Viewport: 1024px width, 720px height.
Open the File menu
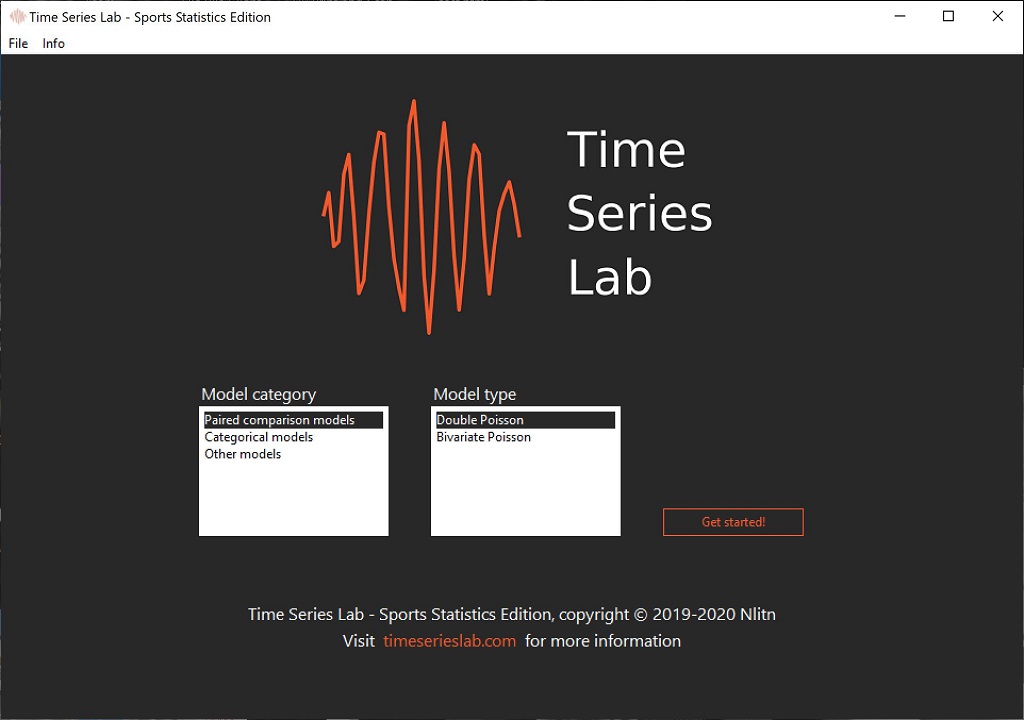pyautogui.click(x=18, y=43)
